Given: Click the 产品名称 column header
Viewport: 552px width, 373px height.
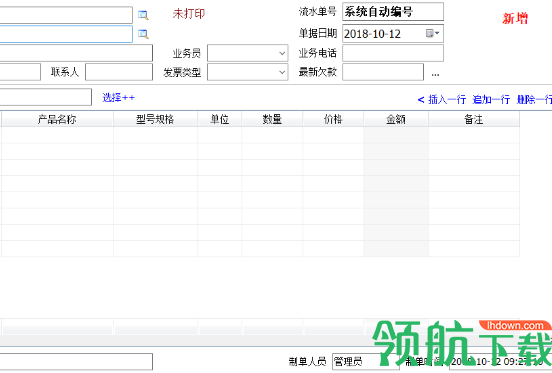Looking at the screenshot, I should pos(57,119).
